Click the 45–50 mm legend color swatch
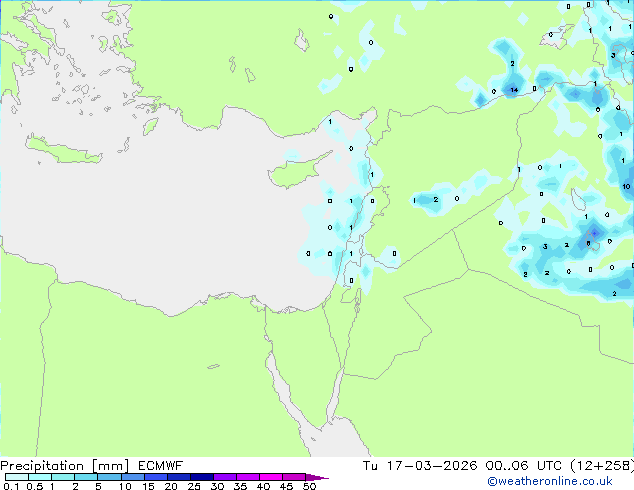Screen dimensions: 634x490 pos(294,477)
